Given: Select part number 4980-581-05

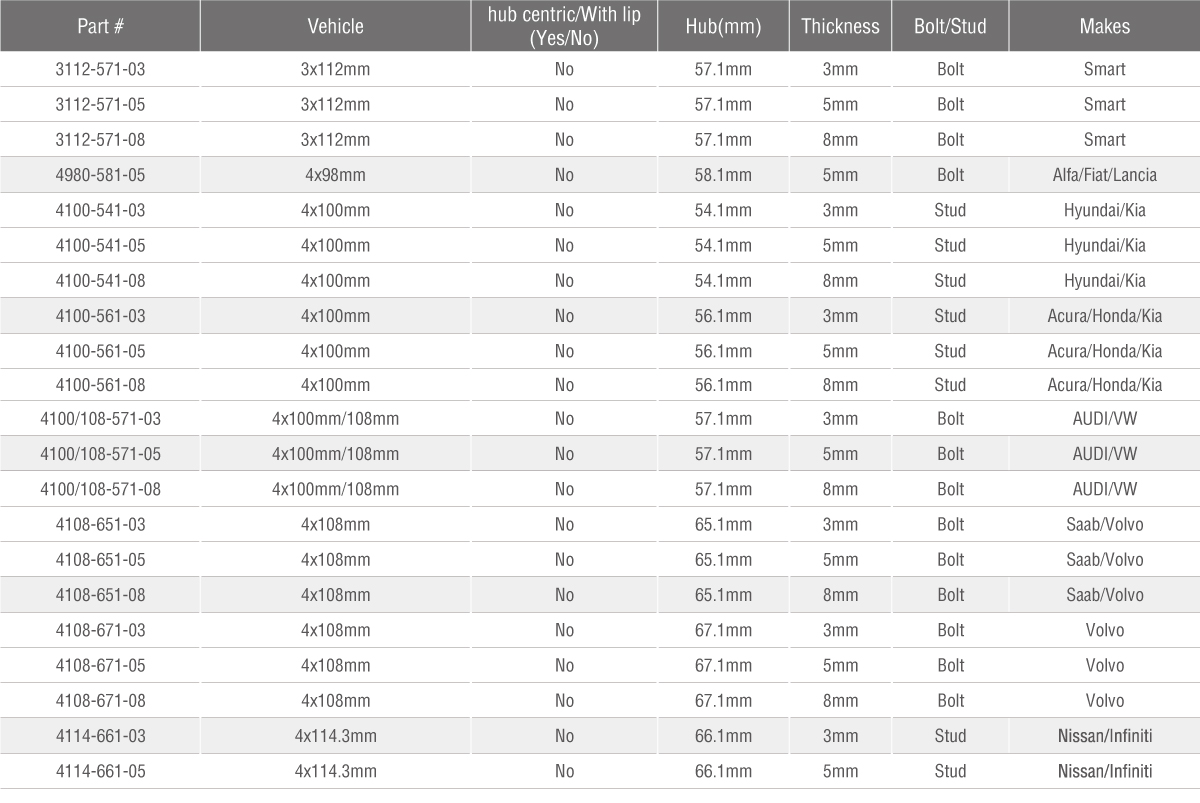Looking at the screenshot, I should [100, 175].
